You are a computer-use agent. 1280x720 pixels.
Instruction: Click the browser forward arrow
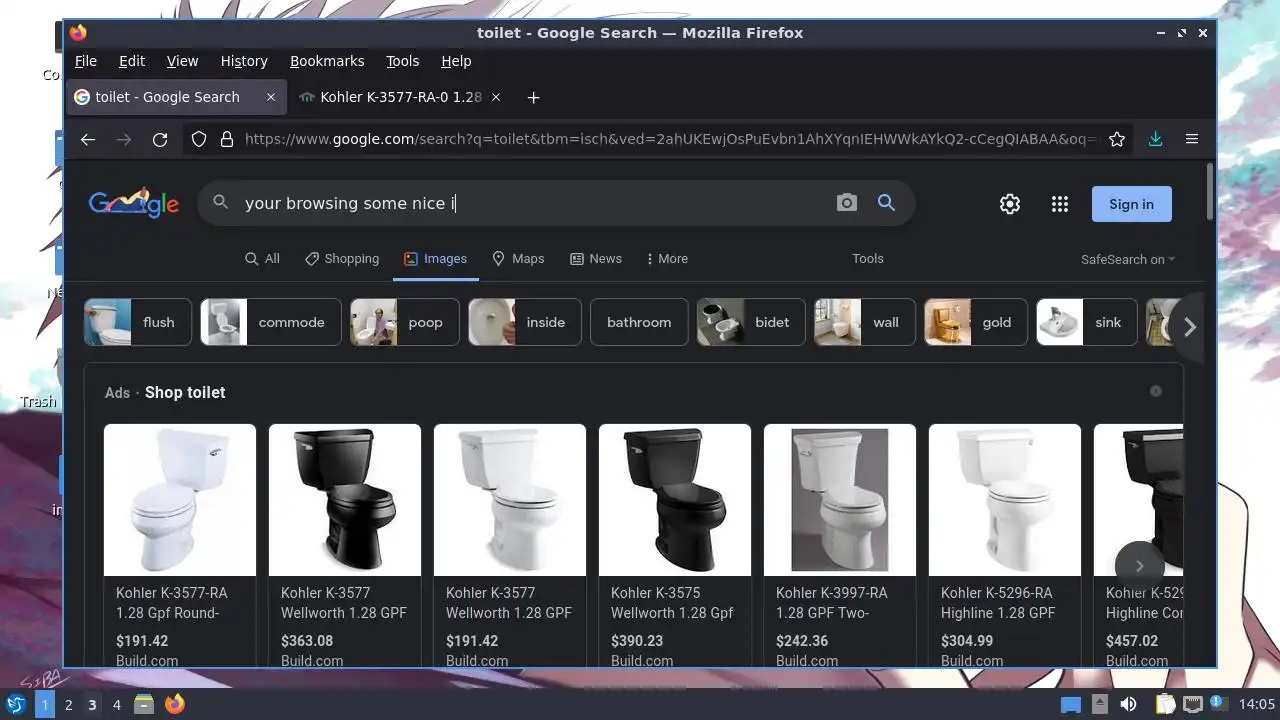124,139
